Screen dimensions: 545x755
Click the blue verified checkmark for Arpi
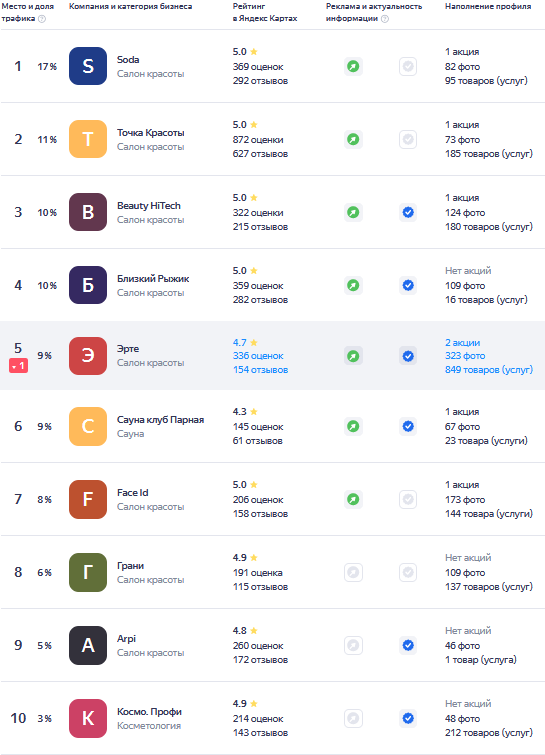coord(408,645)
